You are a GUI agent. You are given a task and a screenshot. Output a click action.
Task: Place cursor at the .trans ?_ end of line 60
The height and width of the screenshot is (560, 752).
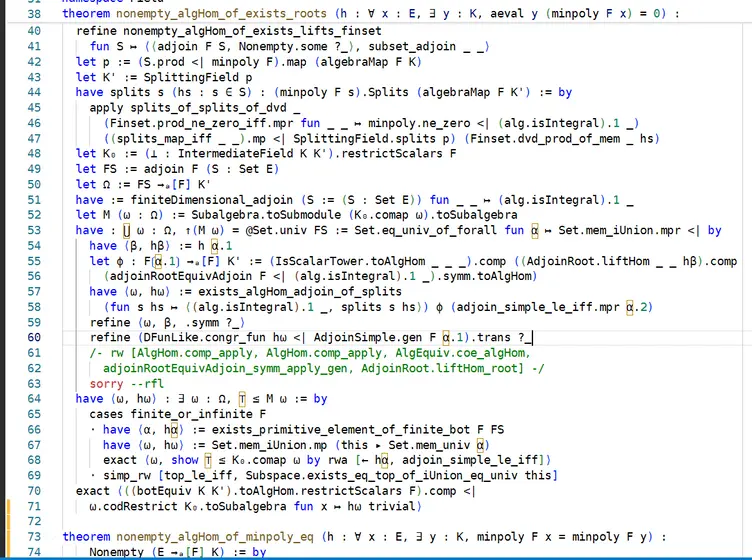[532, 338]
